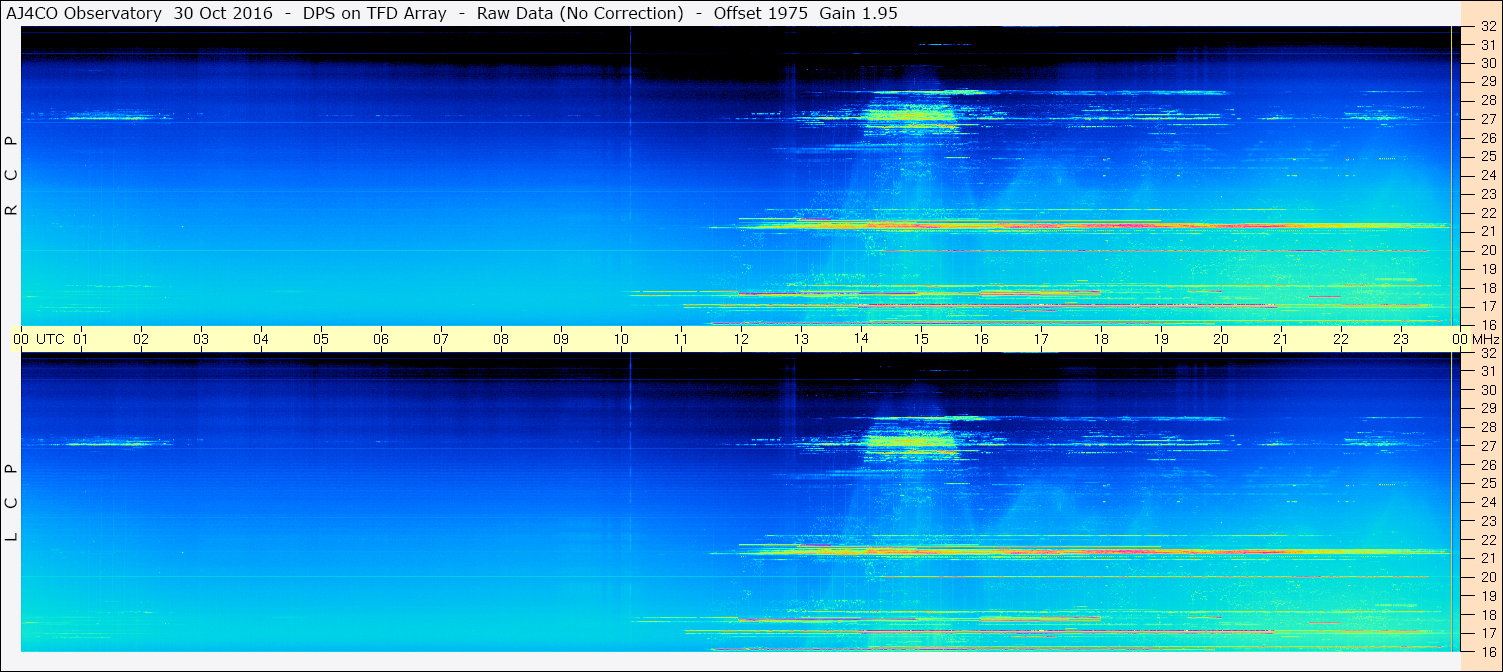The height and width of the screenshot is (672, 1503).
Task: Select the 23 hour label on the time axis
Action: [x=1401, y=339]
